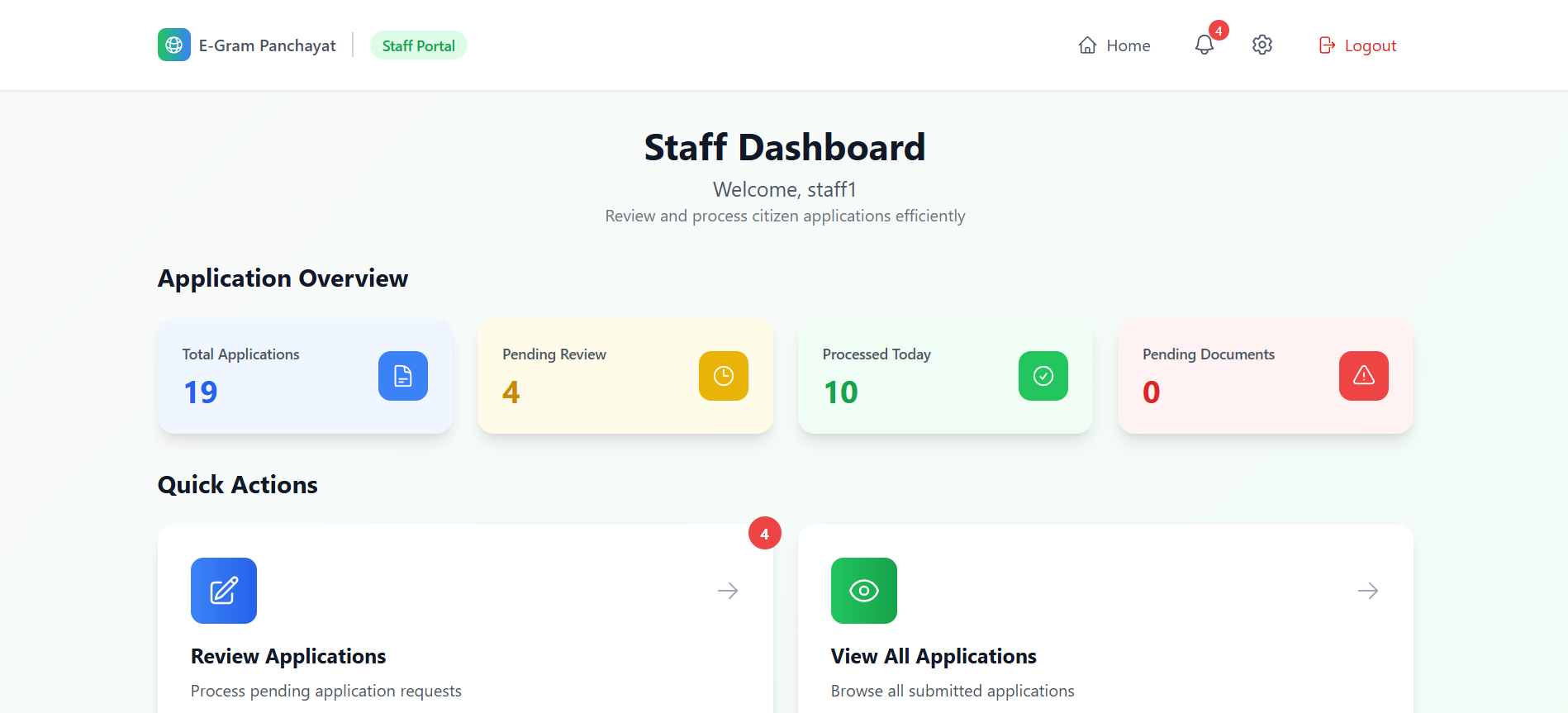The width and height of the screenshot is (1568, 713).
Task: Click the E-Gram Panchayat globe logo
Action: pos(174,45)
